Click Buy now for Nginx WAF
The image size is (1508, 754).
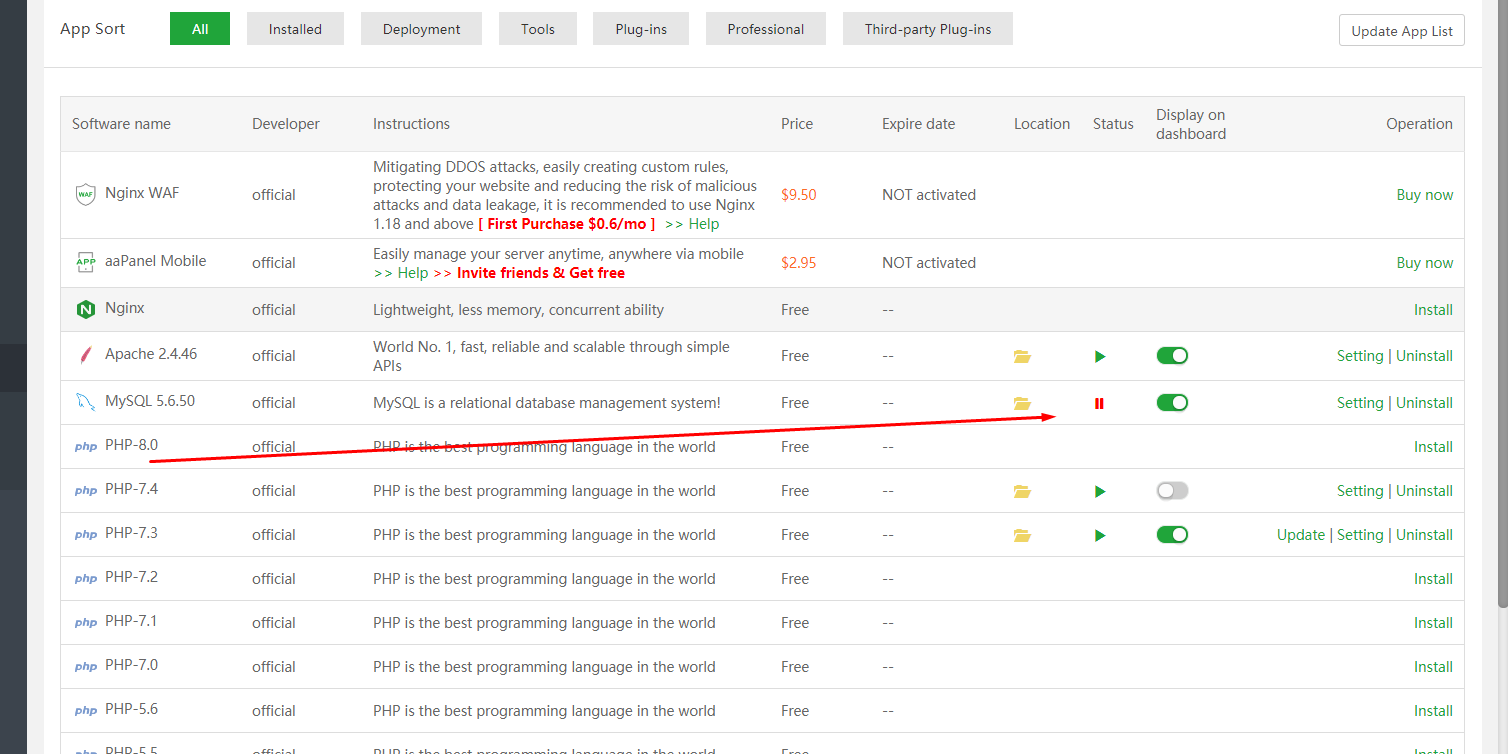tap(1425, 195)
